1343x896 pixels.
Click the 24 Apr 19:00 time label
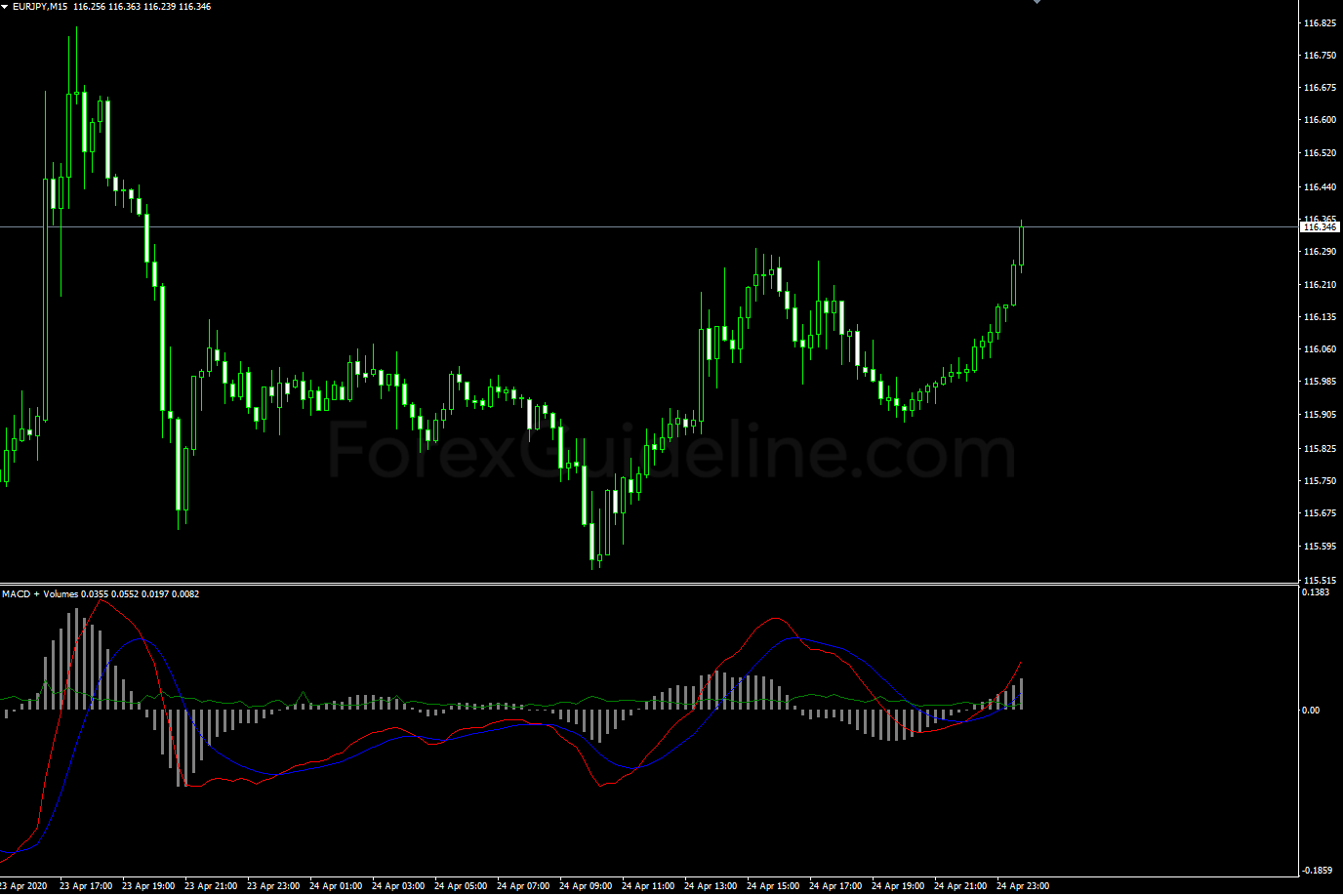pos(898,886)
